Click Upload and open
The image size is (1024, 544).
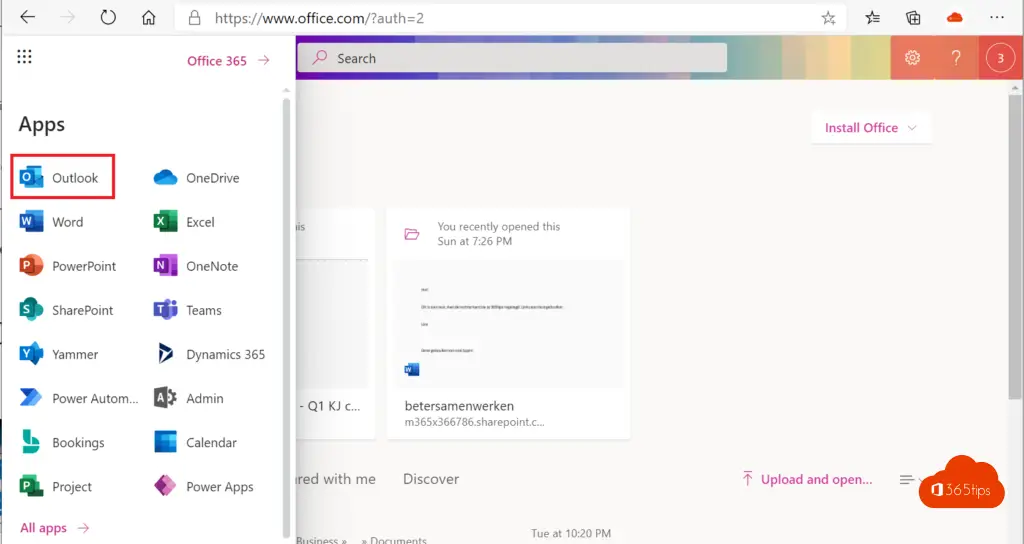pyautogui.click(x=807, y=479)
